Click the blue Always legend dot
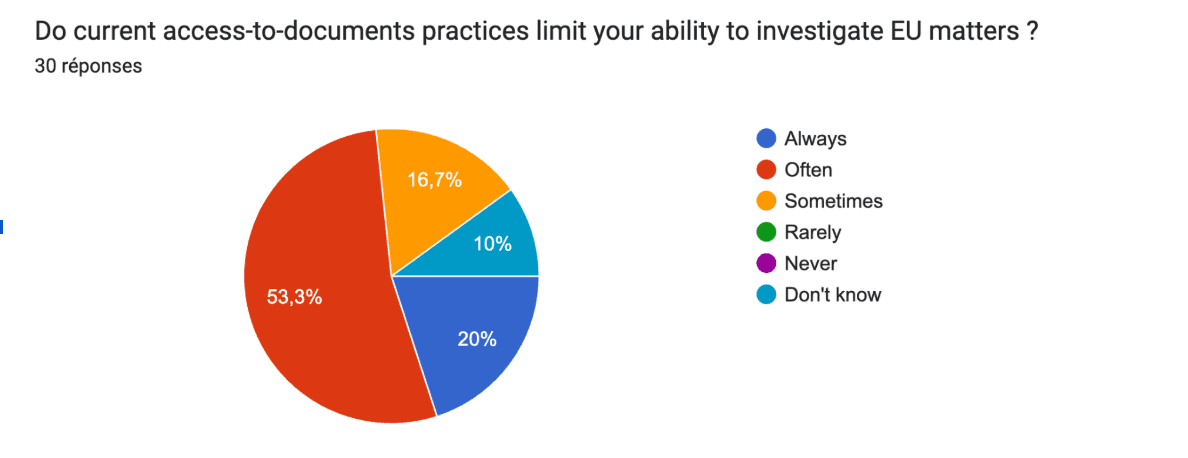 (767, 139)
